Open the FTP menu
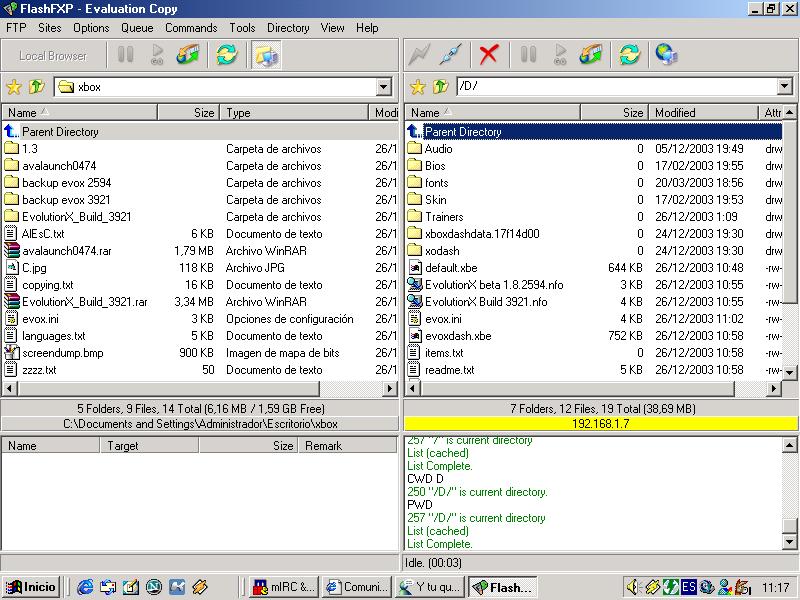This screenshot has height=600, width=800. click(16, 28)
